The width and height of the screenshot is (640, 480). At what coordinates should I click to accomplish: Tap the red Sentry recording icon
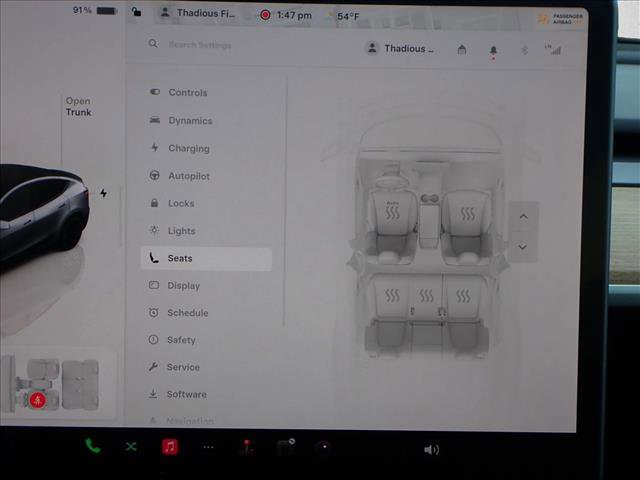click(265, 15)
